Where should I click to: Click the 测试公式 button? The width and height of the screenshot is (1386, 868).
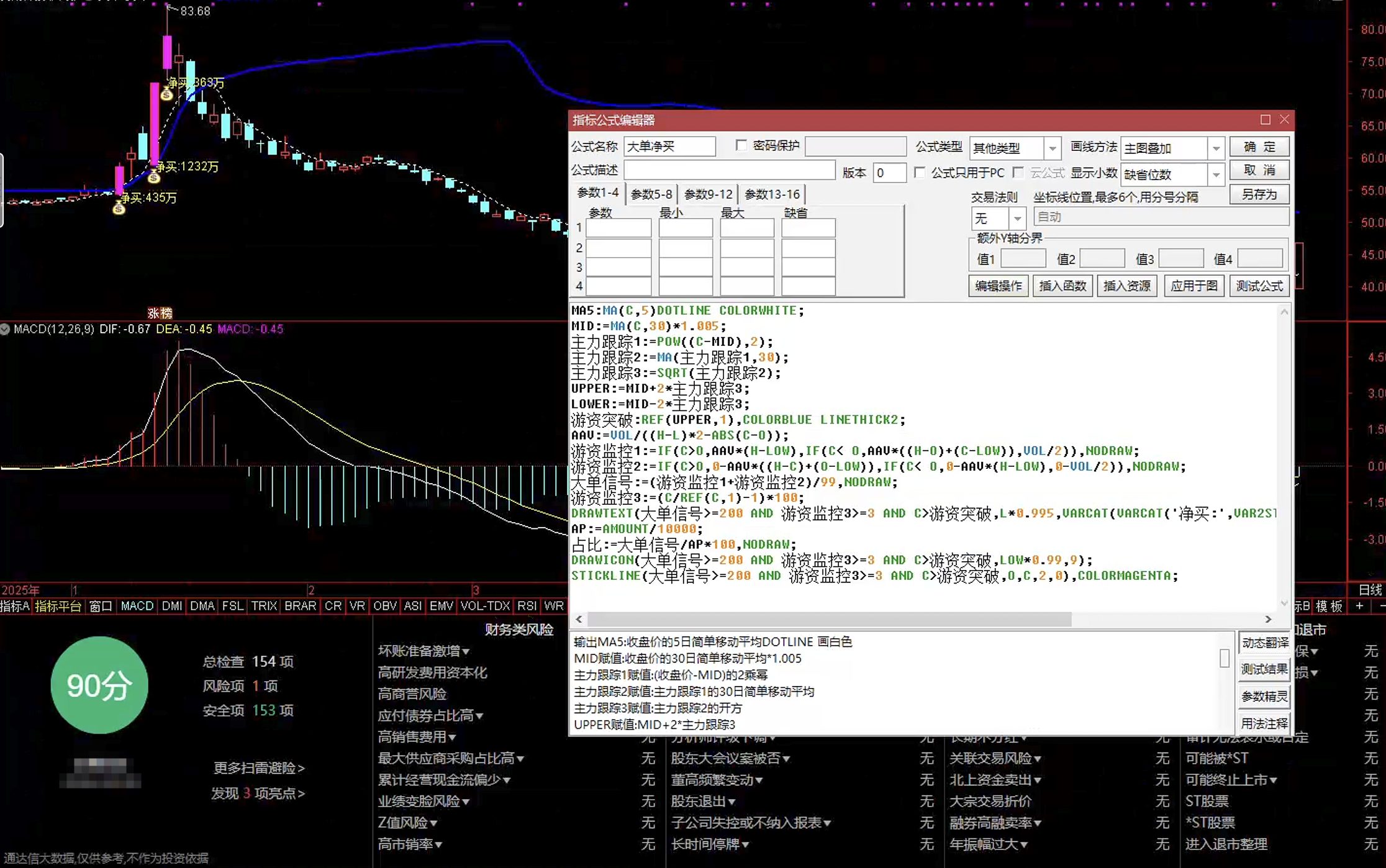(x=1259, y=286)
